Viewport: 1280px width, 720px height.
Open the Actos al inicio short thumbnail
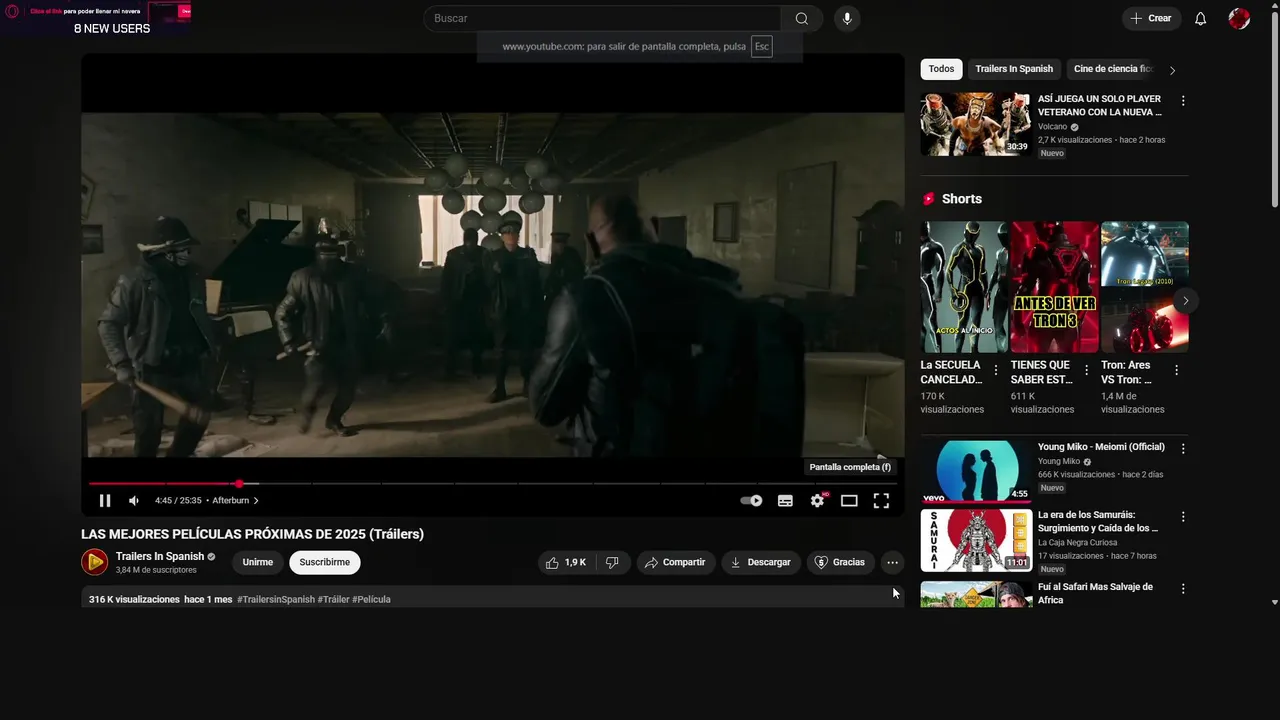point(964,287)
